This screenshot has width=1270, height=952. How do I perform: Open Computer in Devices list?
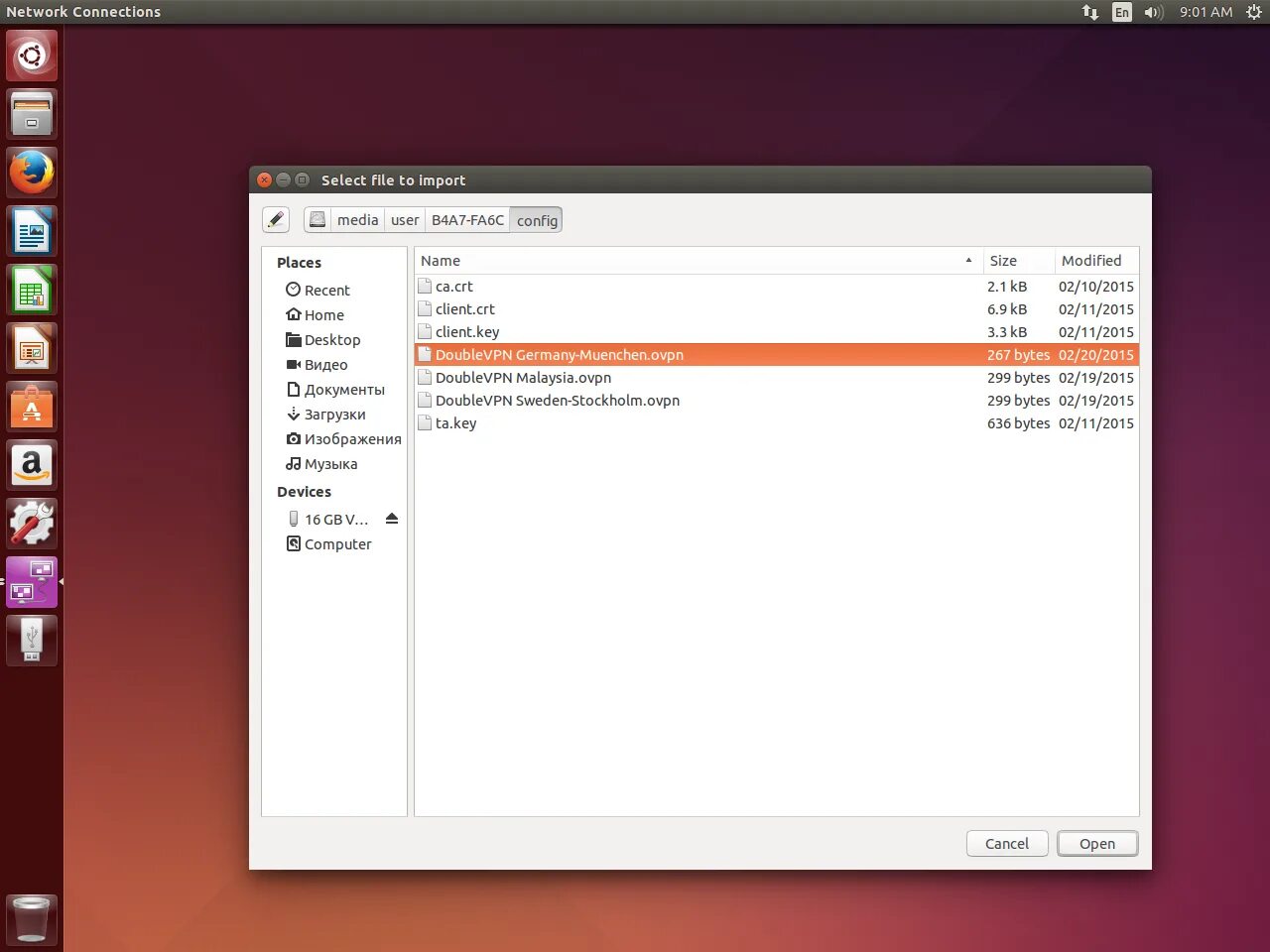pyautogui.click(x=328, y=544)
